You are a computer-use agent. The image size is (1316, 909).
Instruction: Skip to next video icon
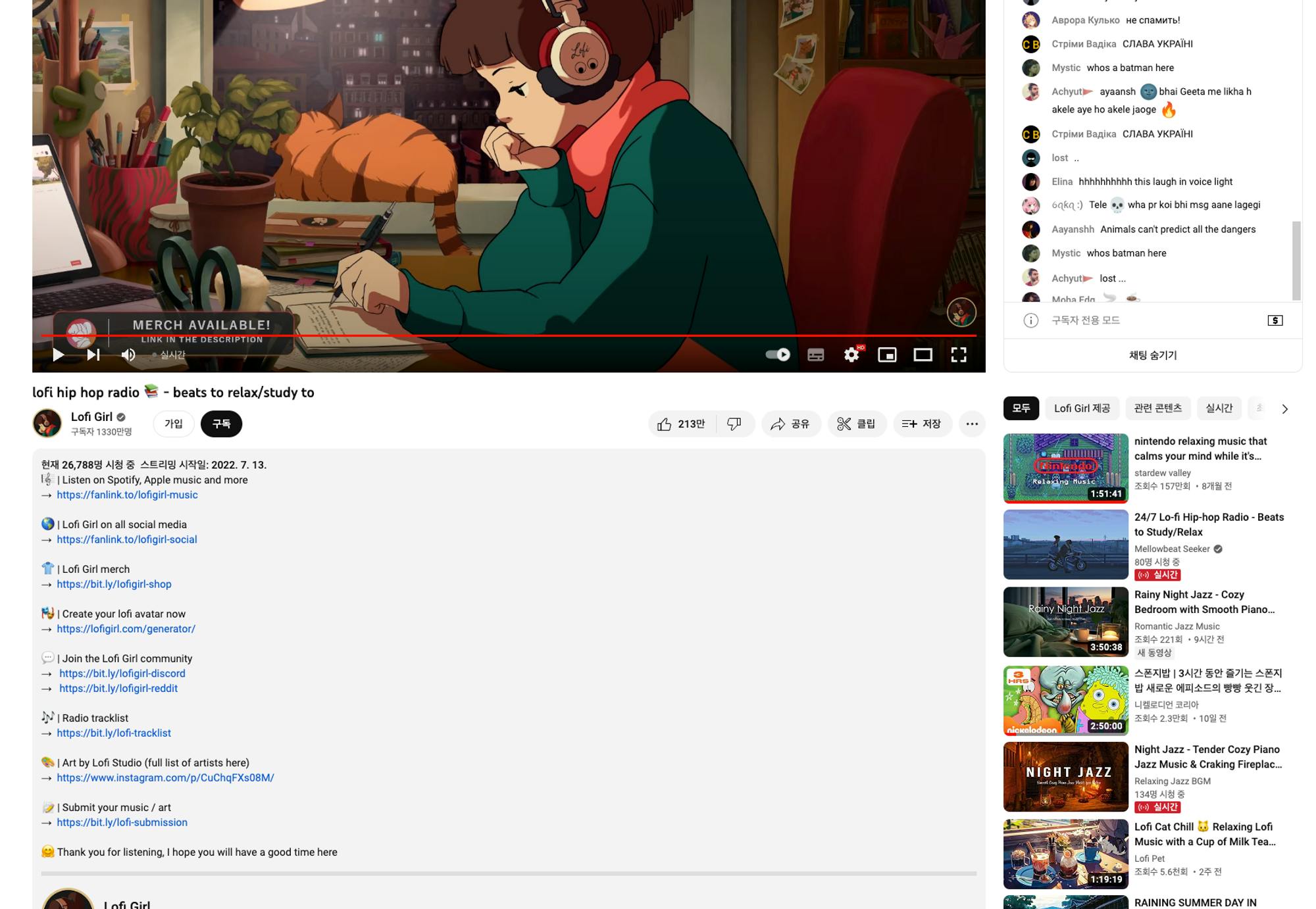point(93,355)
